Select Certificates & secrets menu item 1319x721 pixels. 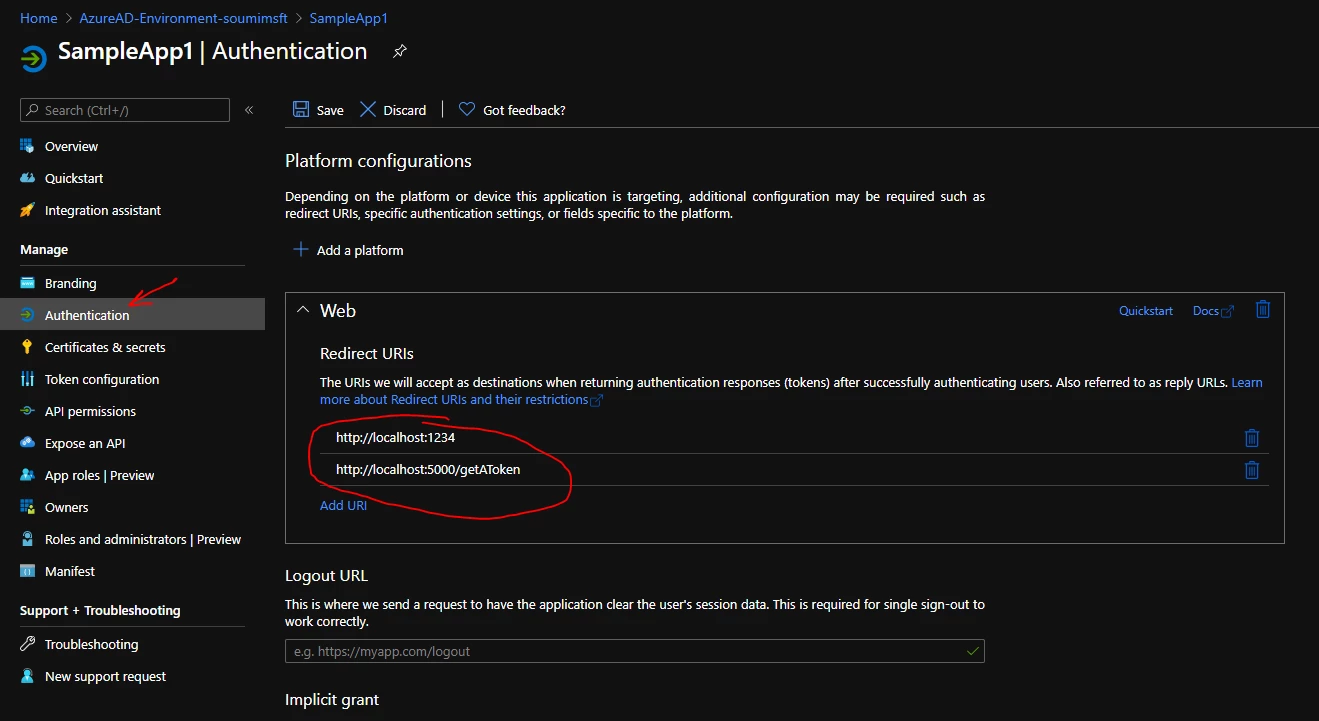(105, 347)
